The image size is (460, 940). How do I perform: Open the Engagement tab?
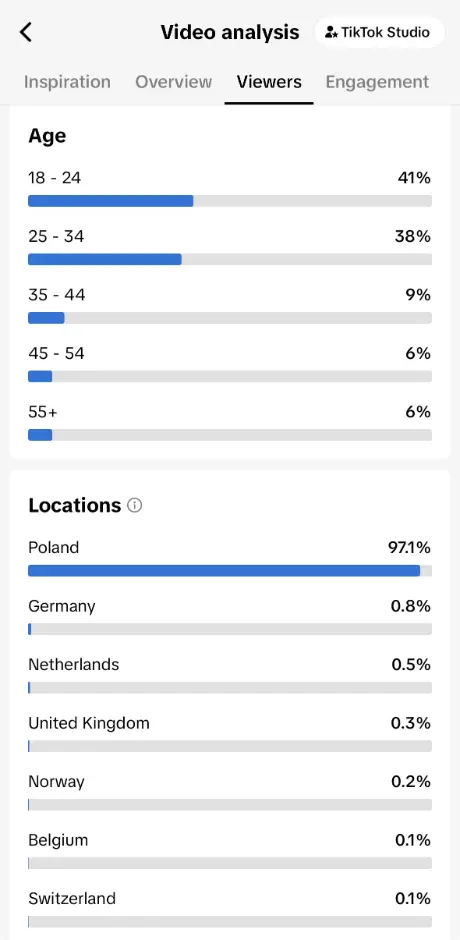tap(377, 82)
